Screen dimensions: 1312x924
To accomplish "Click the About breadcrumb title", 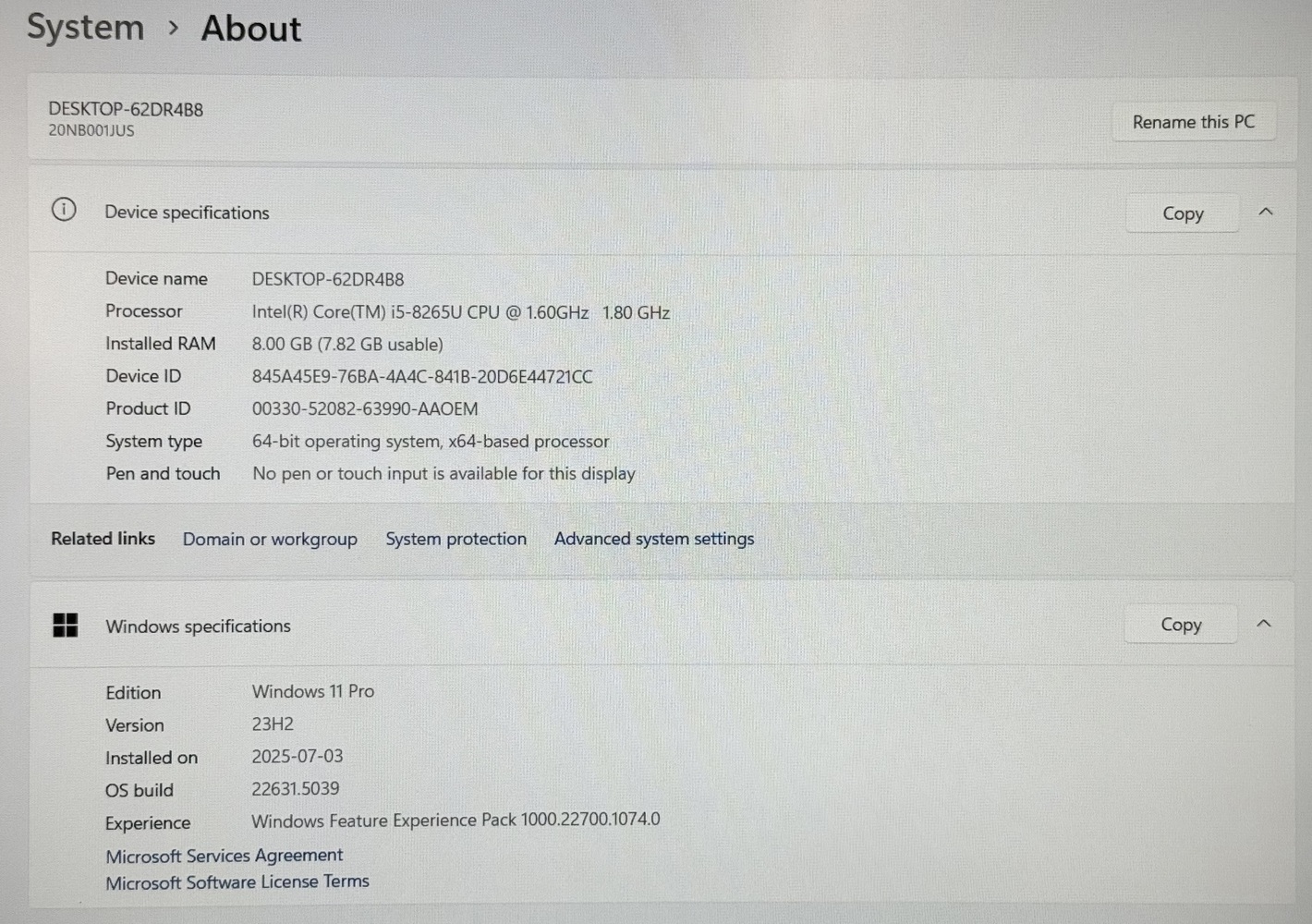I will [251, 29].
